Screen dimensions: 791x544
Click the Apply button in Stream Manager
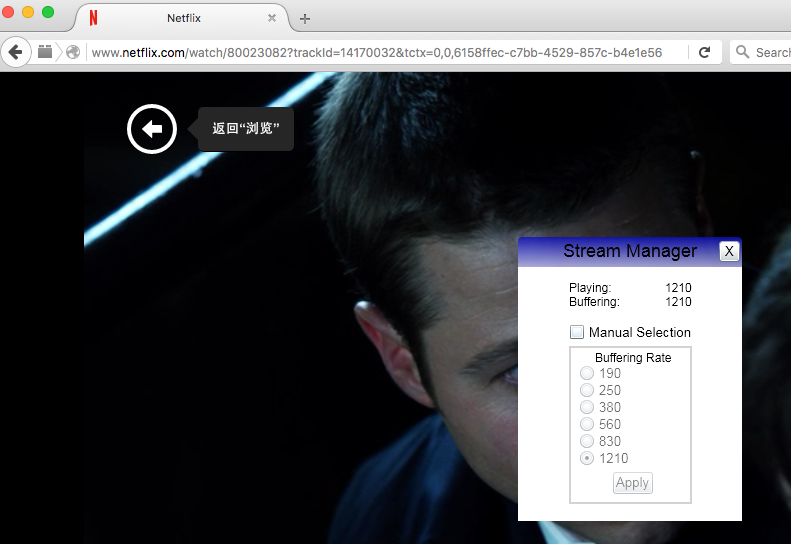(633, 483)
